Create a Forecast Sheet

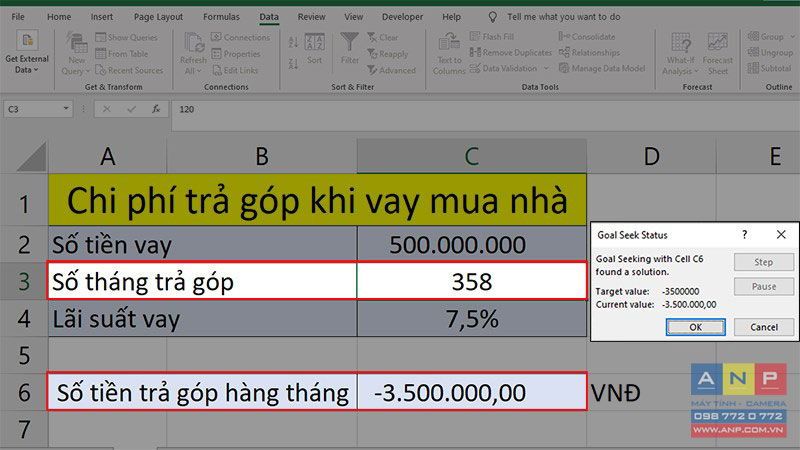(x=717, y=54)
